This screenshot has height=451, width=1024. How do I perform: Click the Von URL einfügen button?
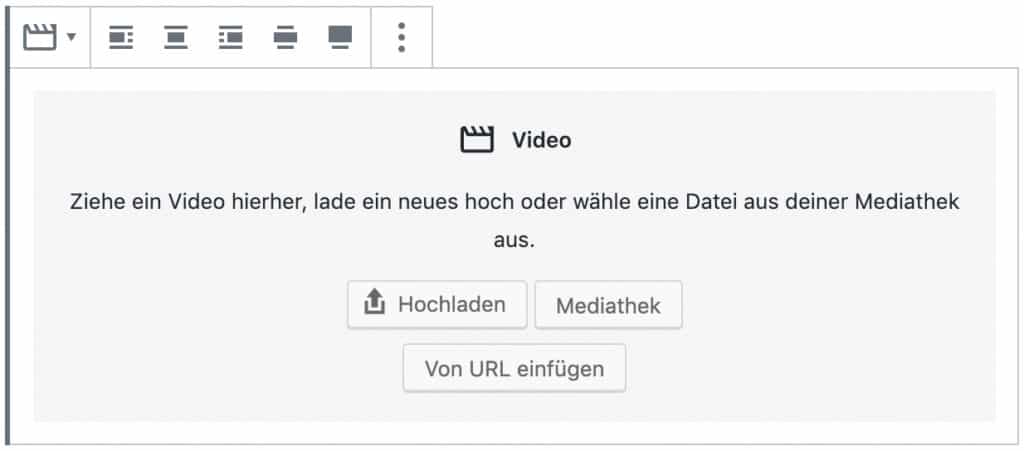coord(514,368)
